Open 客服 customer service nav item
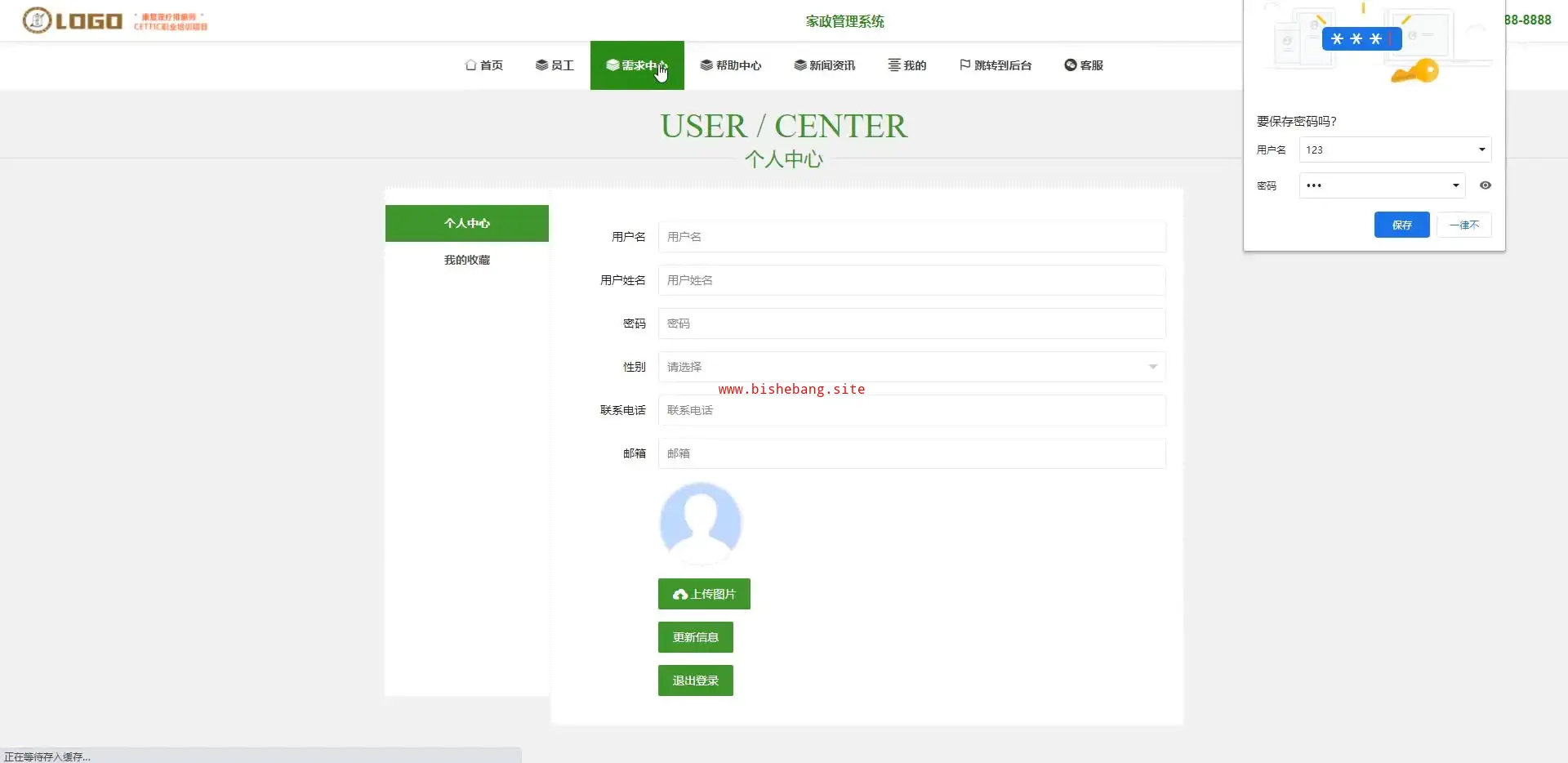 coord(1084,65)
